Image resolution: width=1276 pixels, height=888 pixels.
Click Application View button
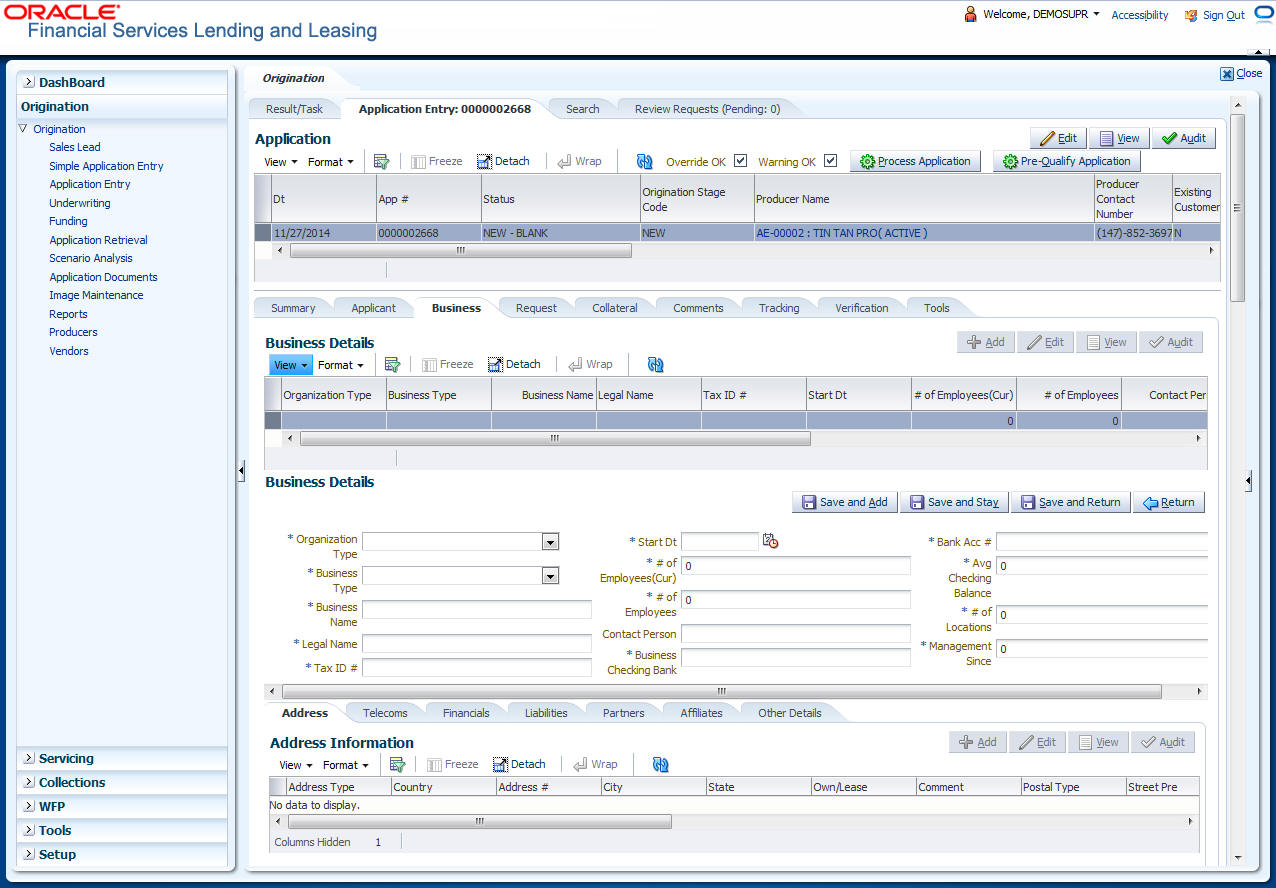point(1118,138)
